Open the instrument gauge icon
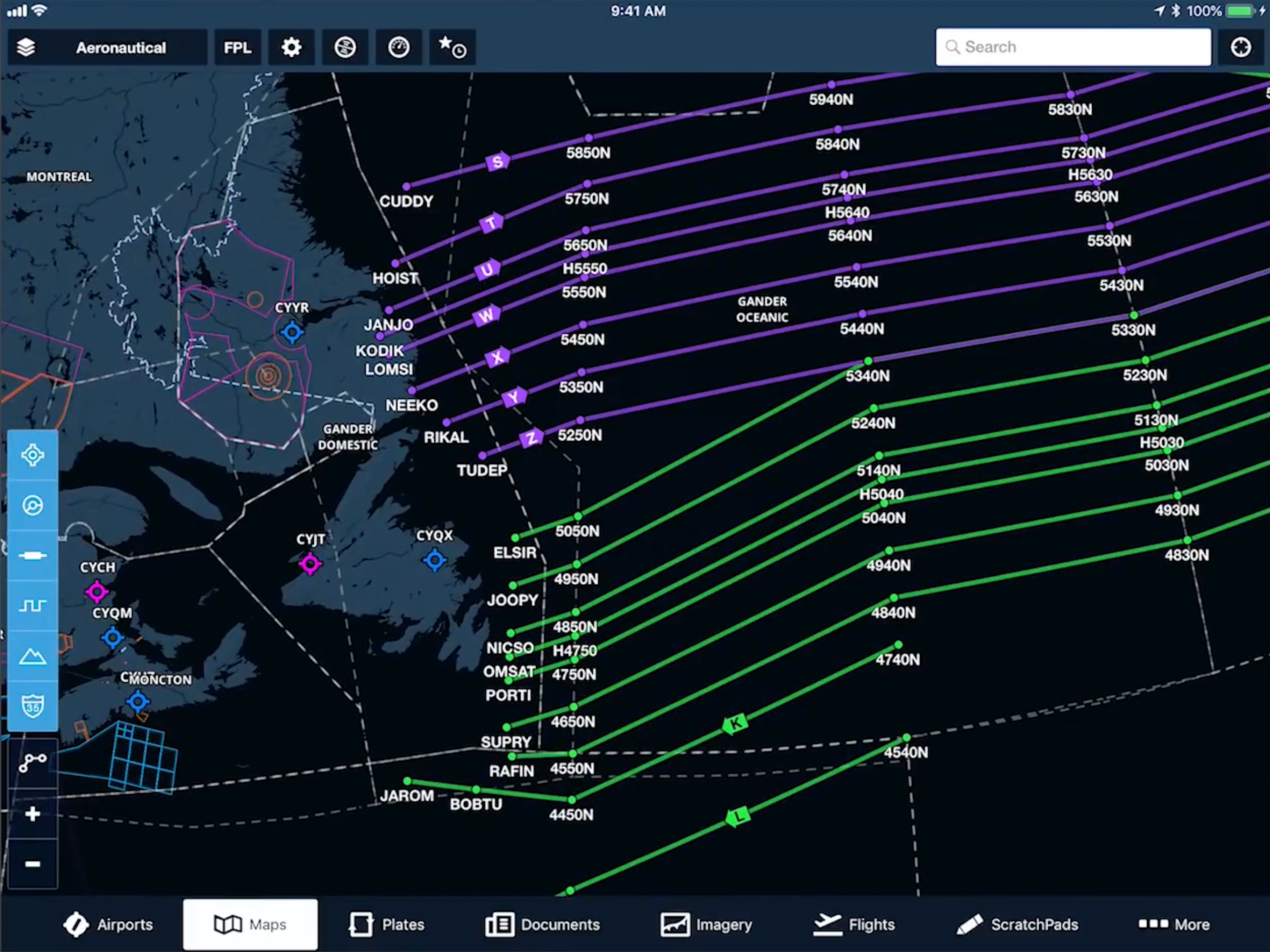Screen dimensions: 1270x952 tap(398, 47)
